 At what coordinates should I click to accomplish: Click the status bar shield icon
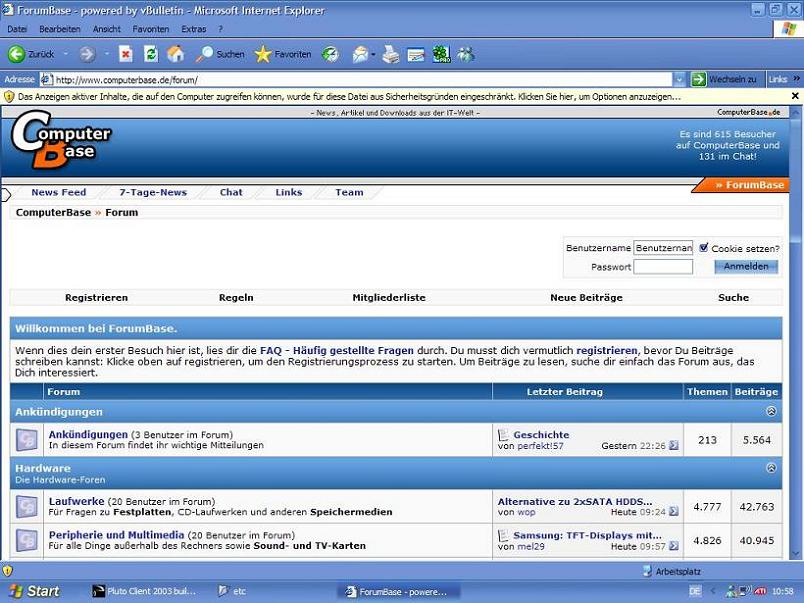coord(7,571)
